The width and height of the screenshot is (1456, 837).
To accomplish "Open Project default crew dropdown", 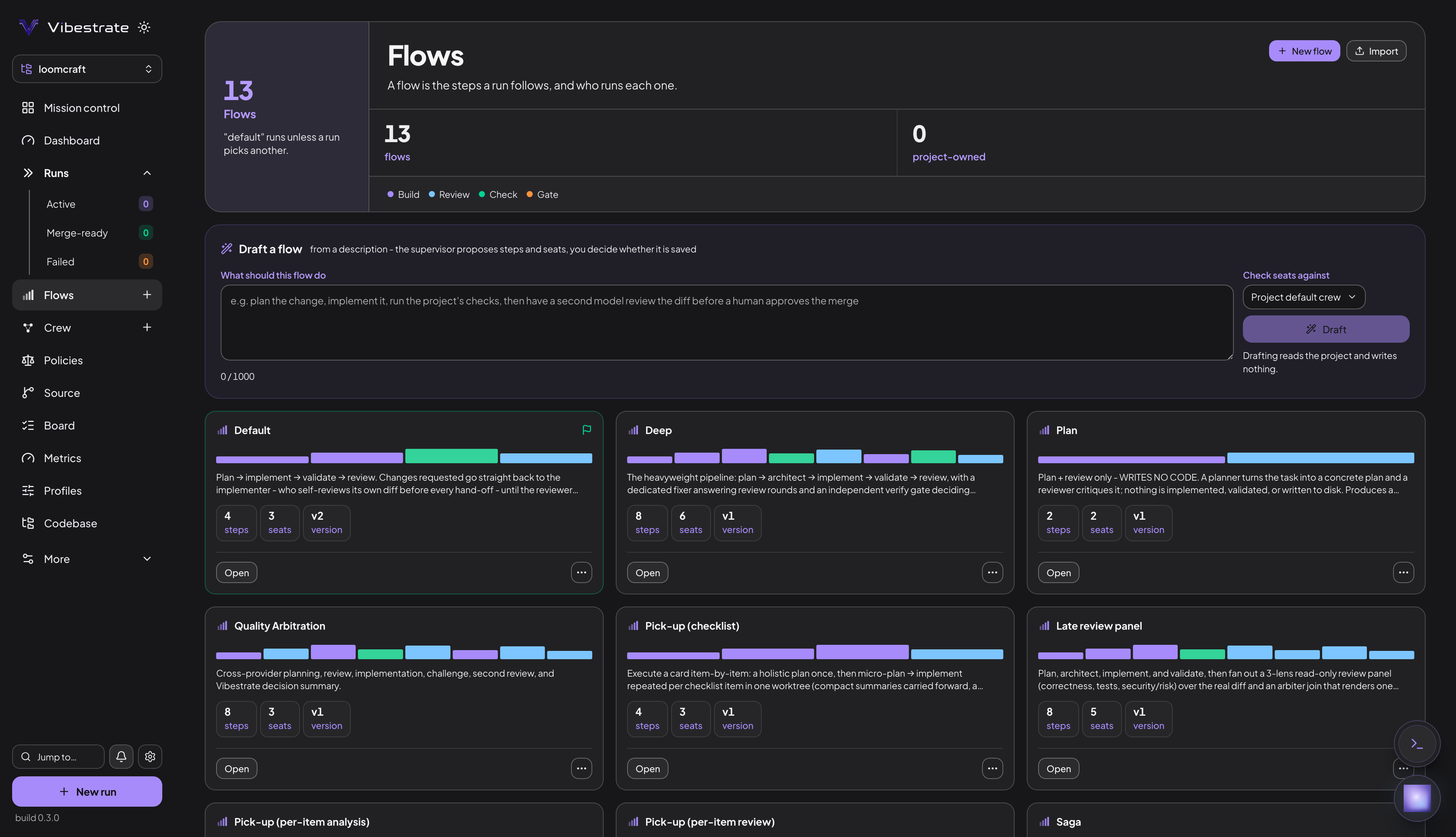I will point(1304,297).
